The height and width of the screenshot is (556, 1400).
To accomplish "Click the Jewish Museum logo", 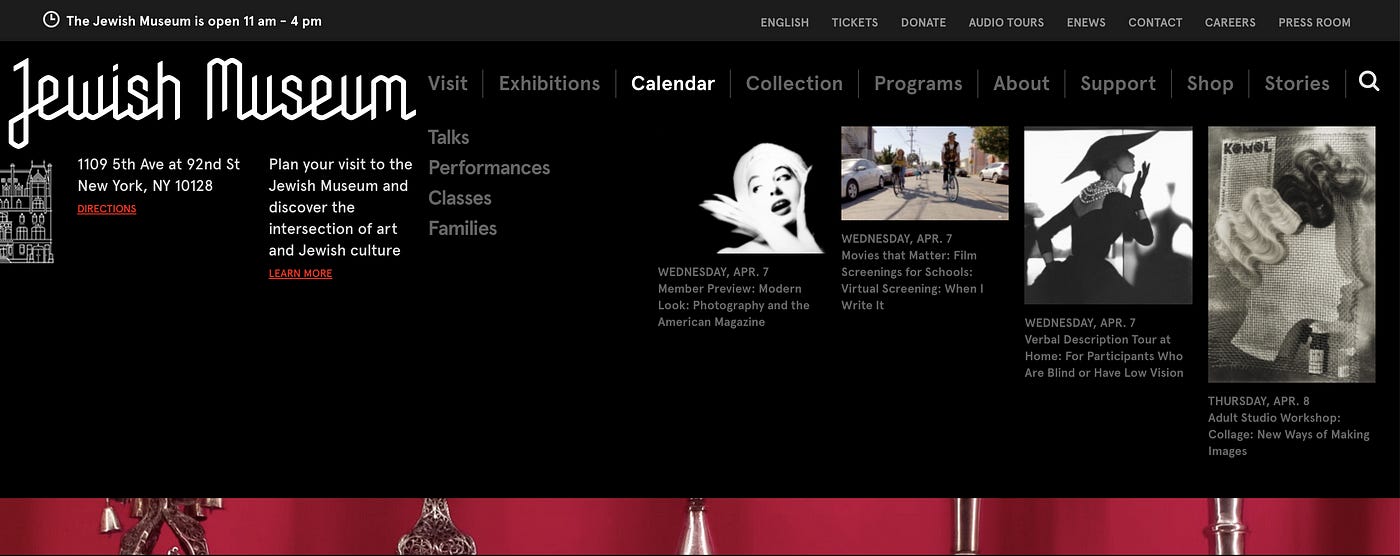I will pyautogui.click(x=212, y=102).
